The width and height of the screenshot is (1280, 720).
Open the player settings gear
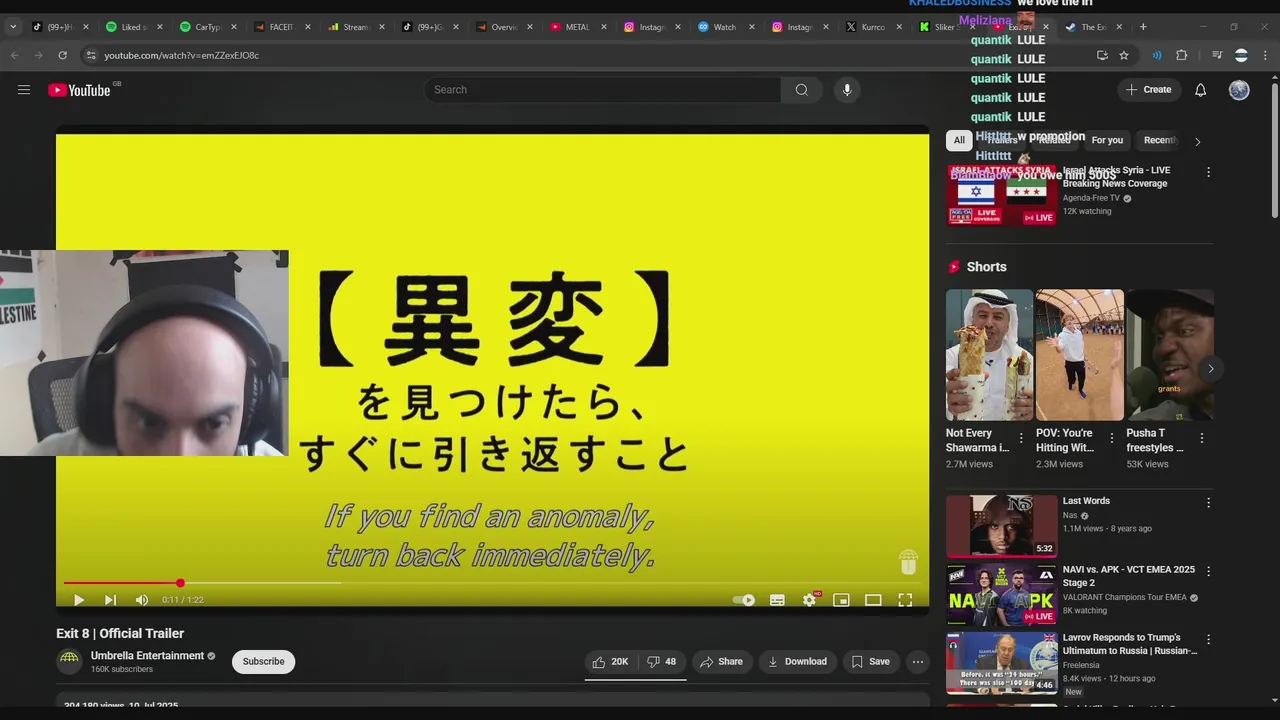pyautogui.click(x=809, y=600)
